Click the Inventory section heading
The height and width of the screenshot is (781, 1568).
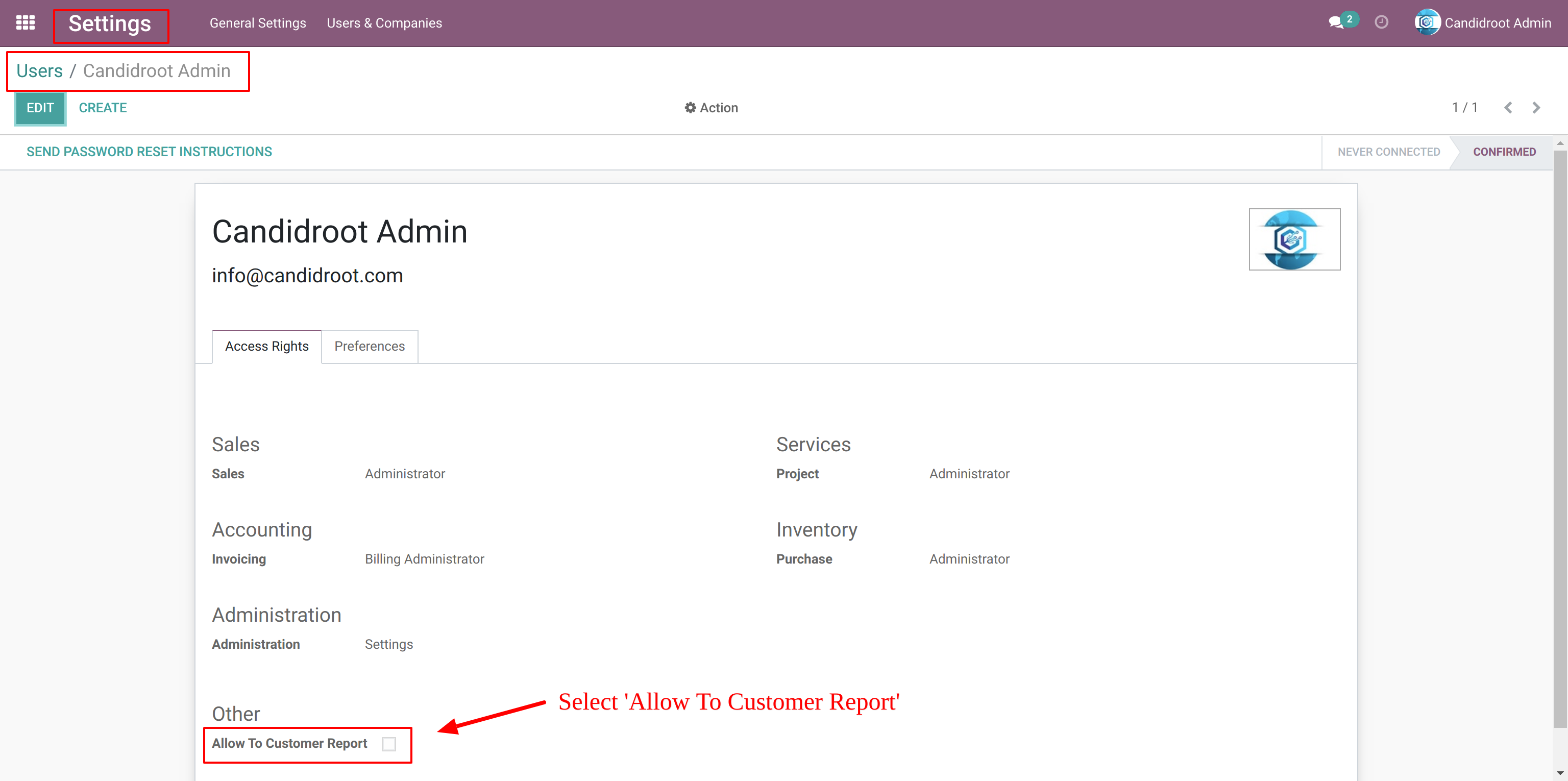816,529
